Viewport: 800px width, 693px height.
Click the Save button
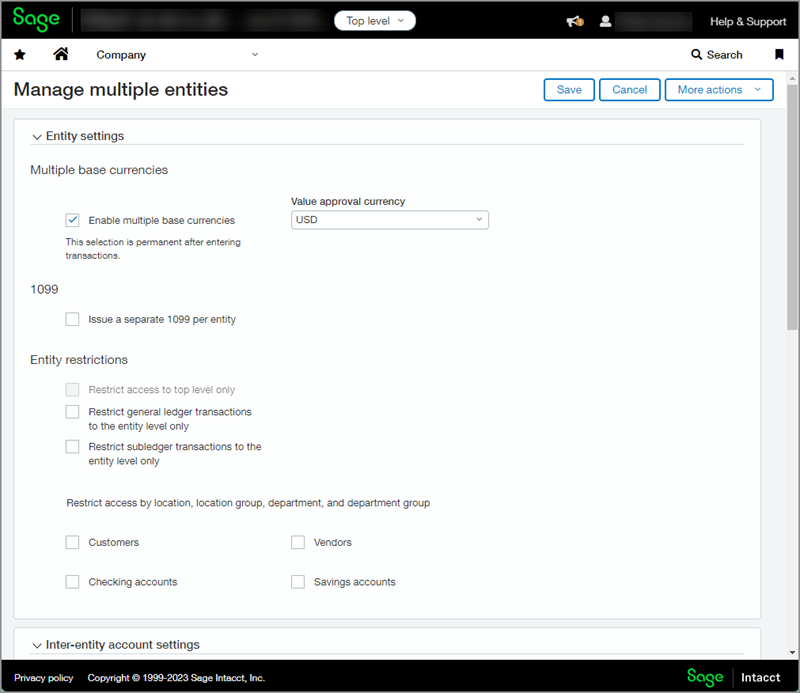[569, 90]
